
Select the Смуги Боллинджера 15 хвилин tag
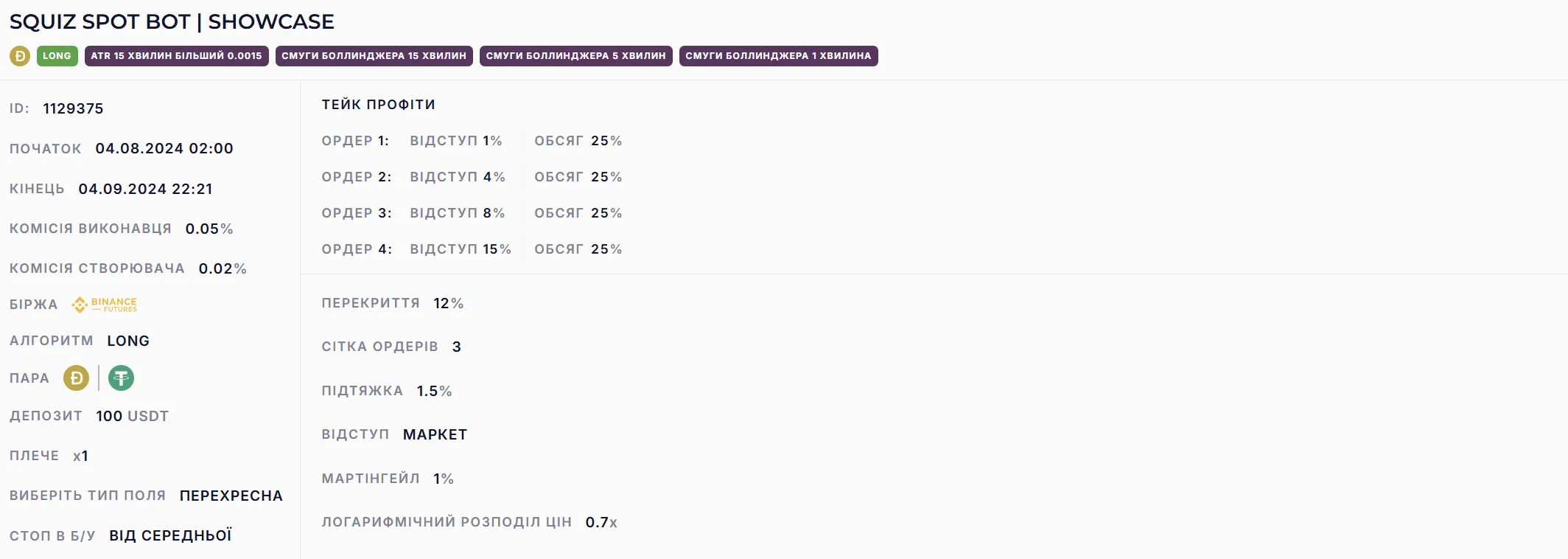374,56
